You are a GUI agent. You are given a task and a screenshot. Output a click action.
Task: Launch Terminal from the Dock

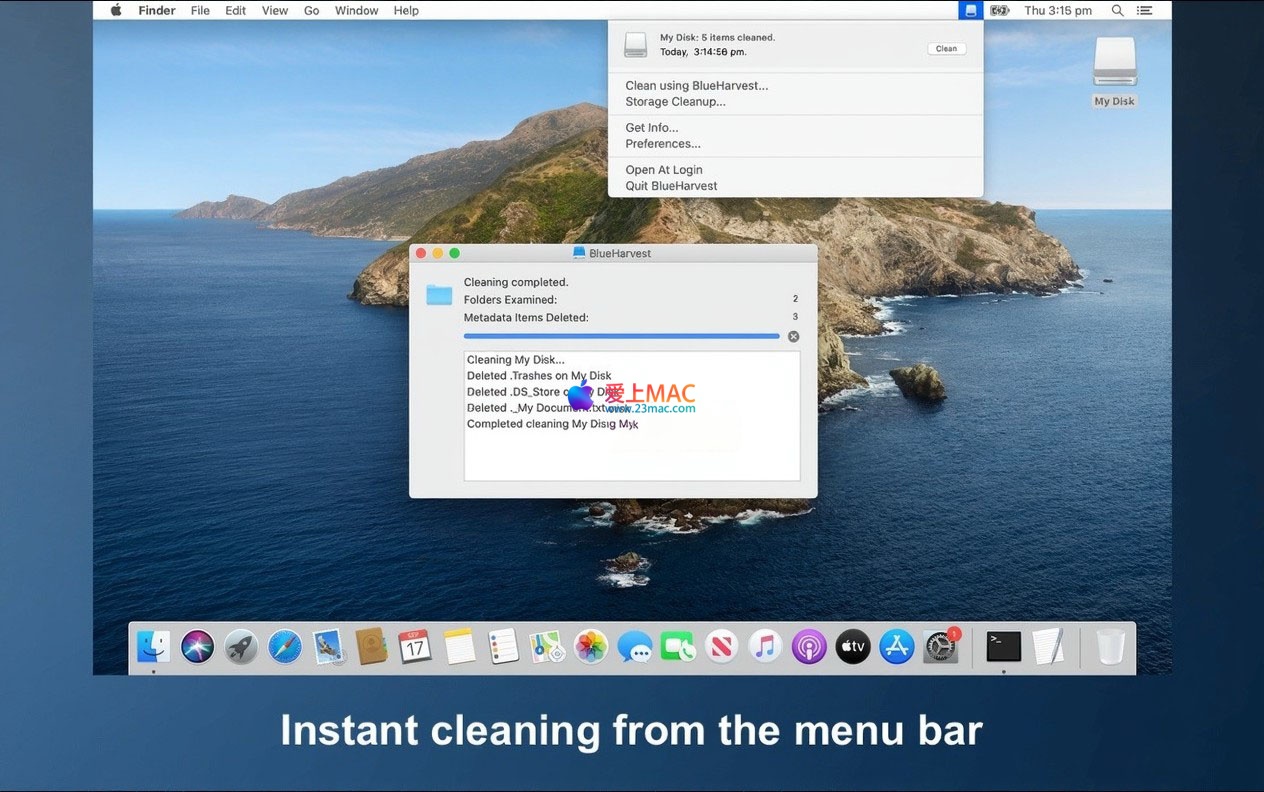1003,647
